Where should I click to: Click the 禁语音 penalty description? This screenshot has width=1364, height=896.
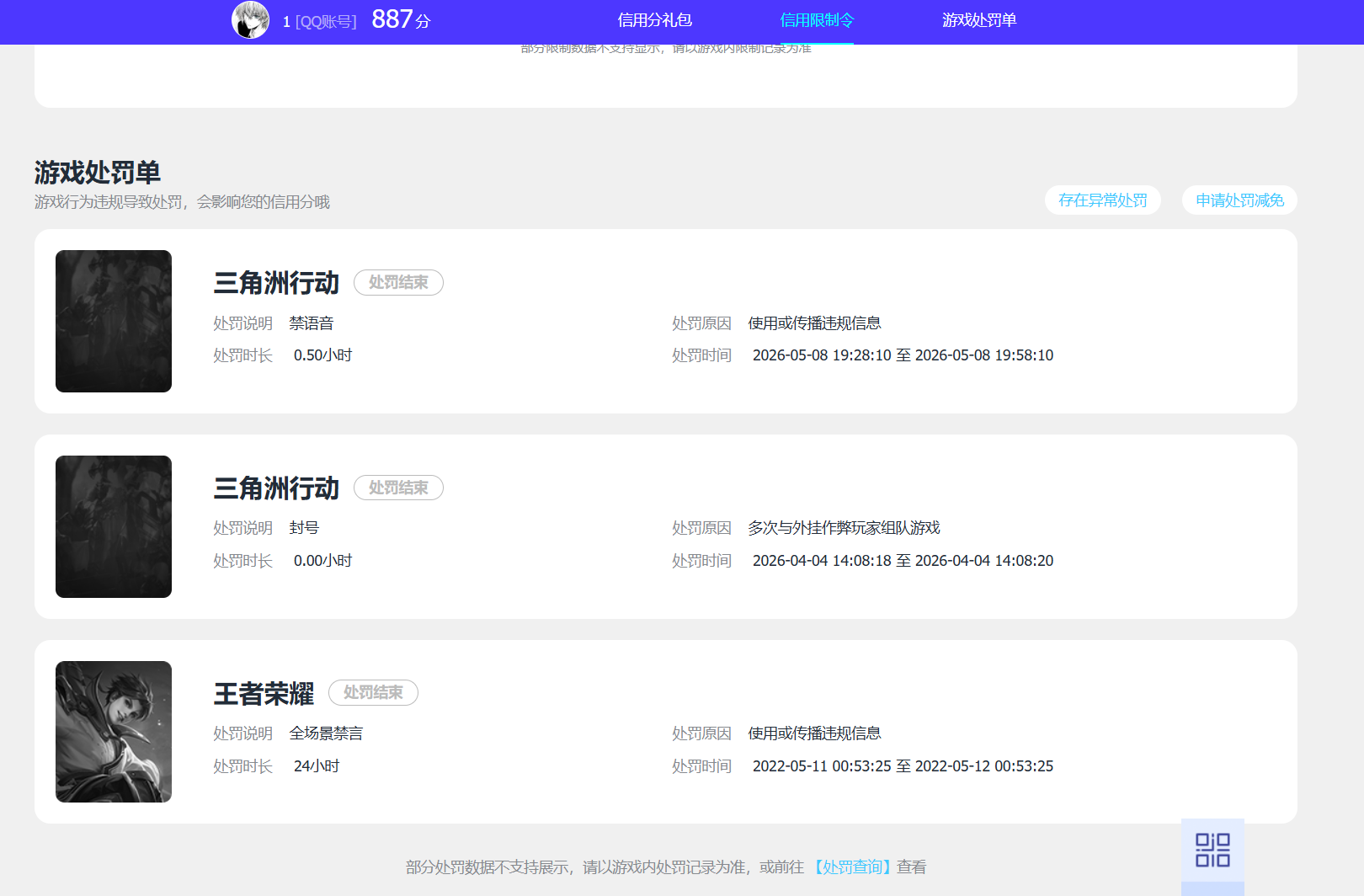pos(312,323)
